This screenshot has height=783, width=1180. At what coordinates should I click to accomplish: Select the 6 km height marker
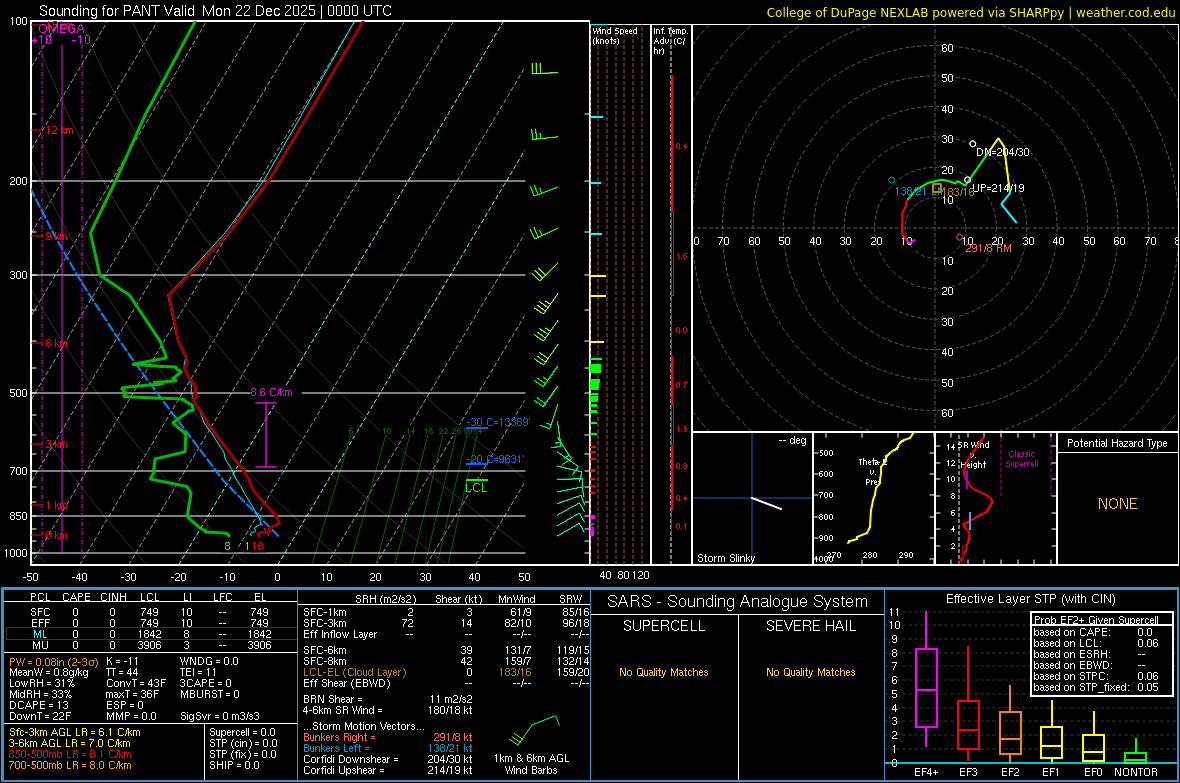click(x=57, y=343)
